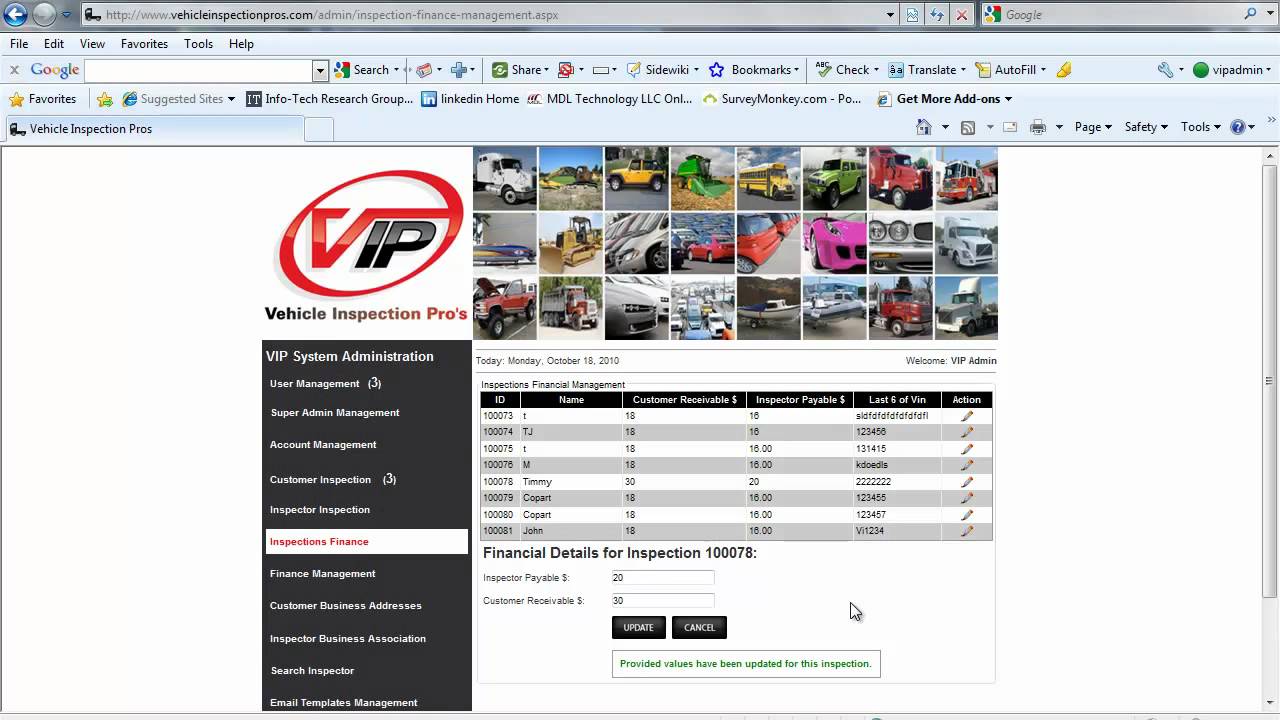Open the SurveyMonkey favorites link
Viewport: 1280px width, 720px height.
[x=782, y=99]
